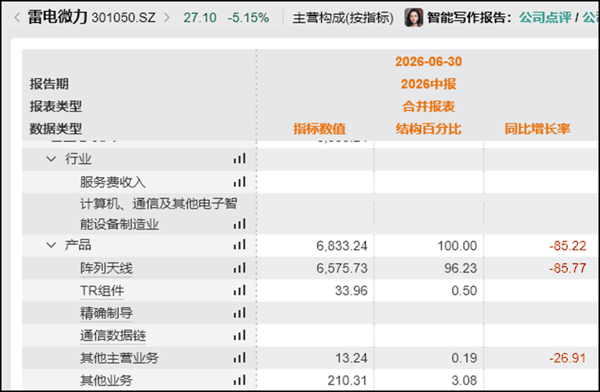Go to previous stock with left arrow
The width and height of the screenshot is (600, 392).
pos(17,18)
